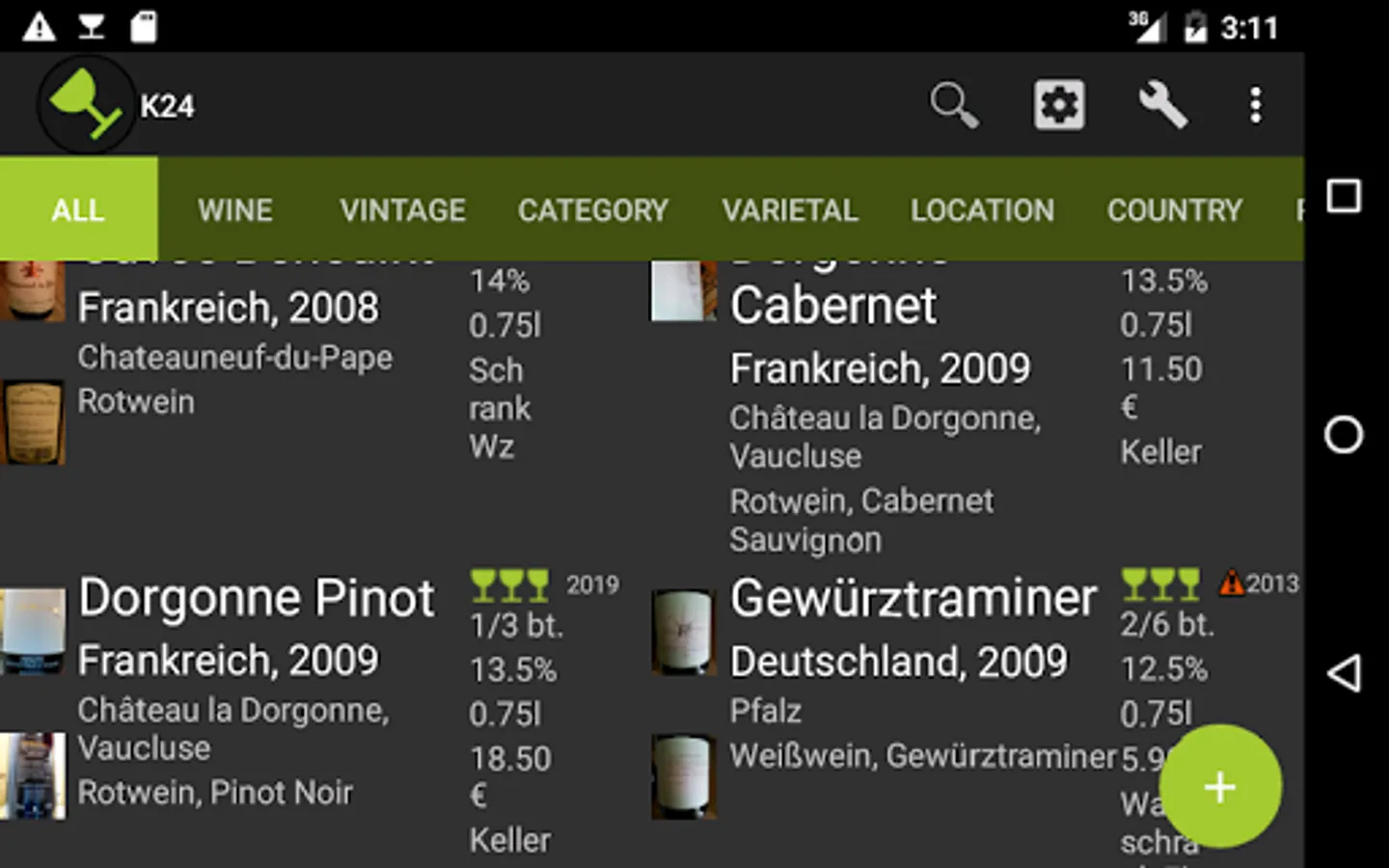Tap the Gewürztraminer three-glass rating
Image resolution: width=1389 pixels, height=868 pixels.
click(1160, 584)
